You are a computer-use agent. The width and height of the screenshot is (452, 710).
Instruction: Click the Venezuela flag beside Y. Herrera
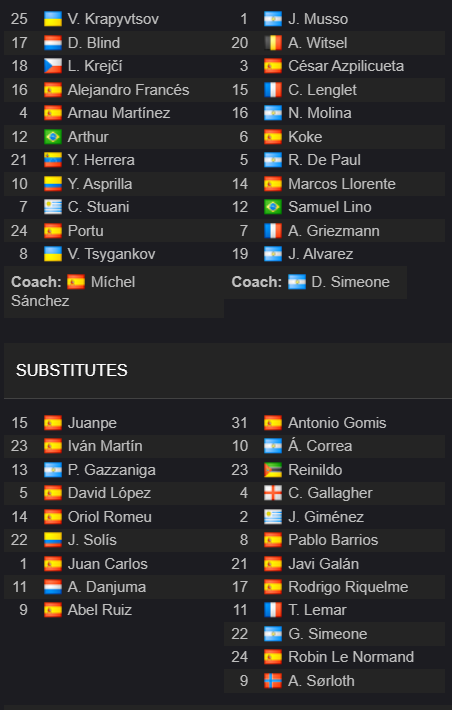53,160
